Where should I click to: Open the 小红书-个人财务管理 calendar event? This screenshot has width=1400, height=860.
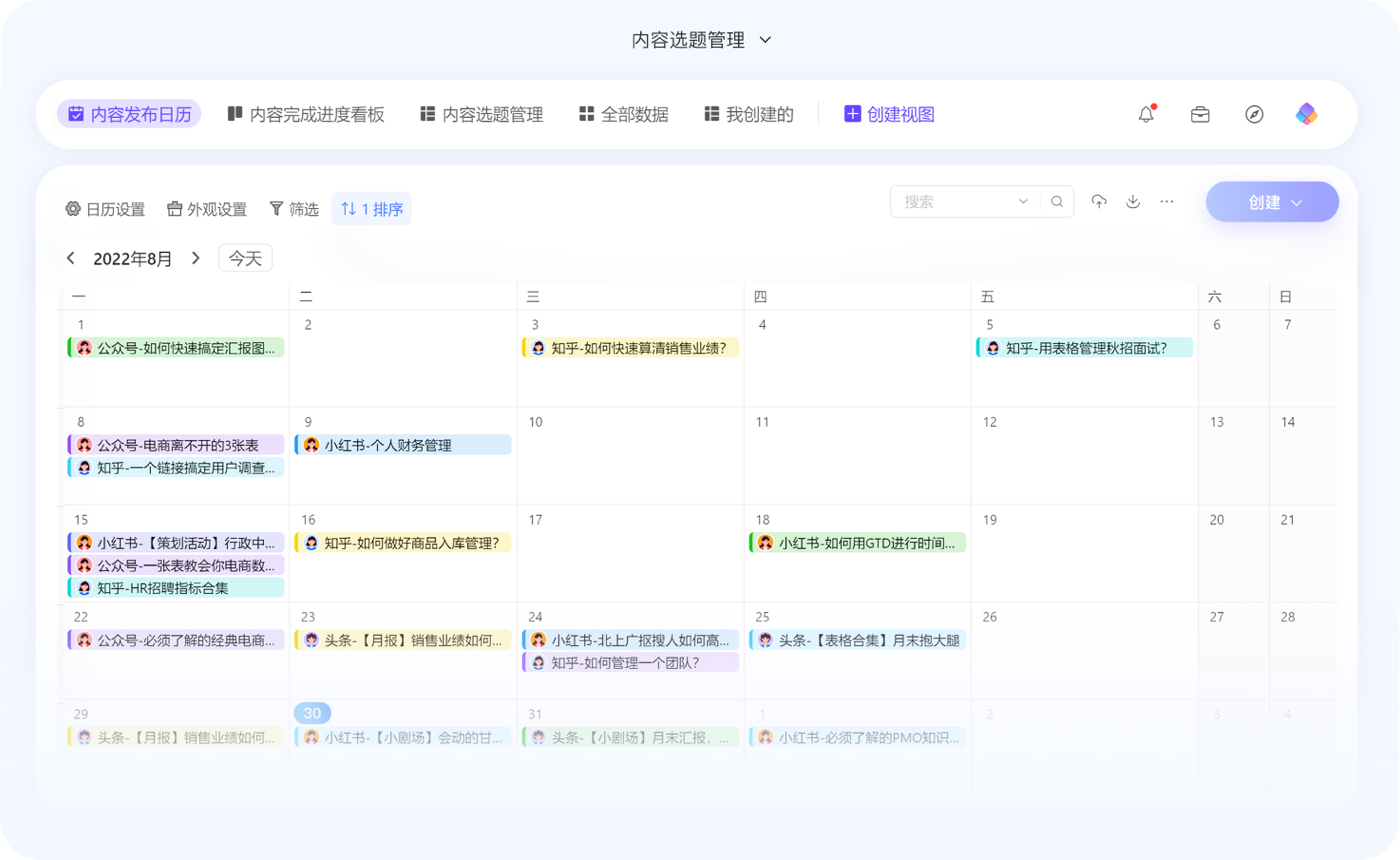tap(403, 445)
